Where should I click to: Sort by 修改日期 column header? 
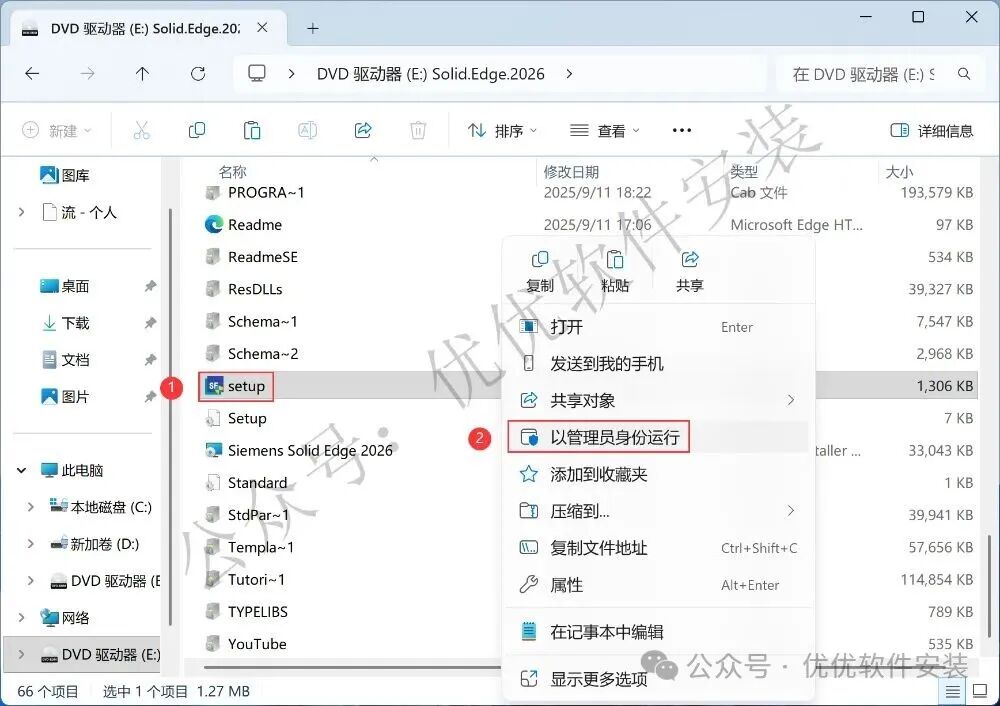tap(571, 172)
